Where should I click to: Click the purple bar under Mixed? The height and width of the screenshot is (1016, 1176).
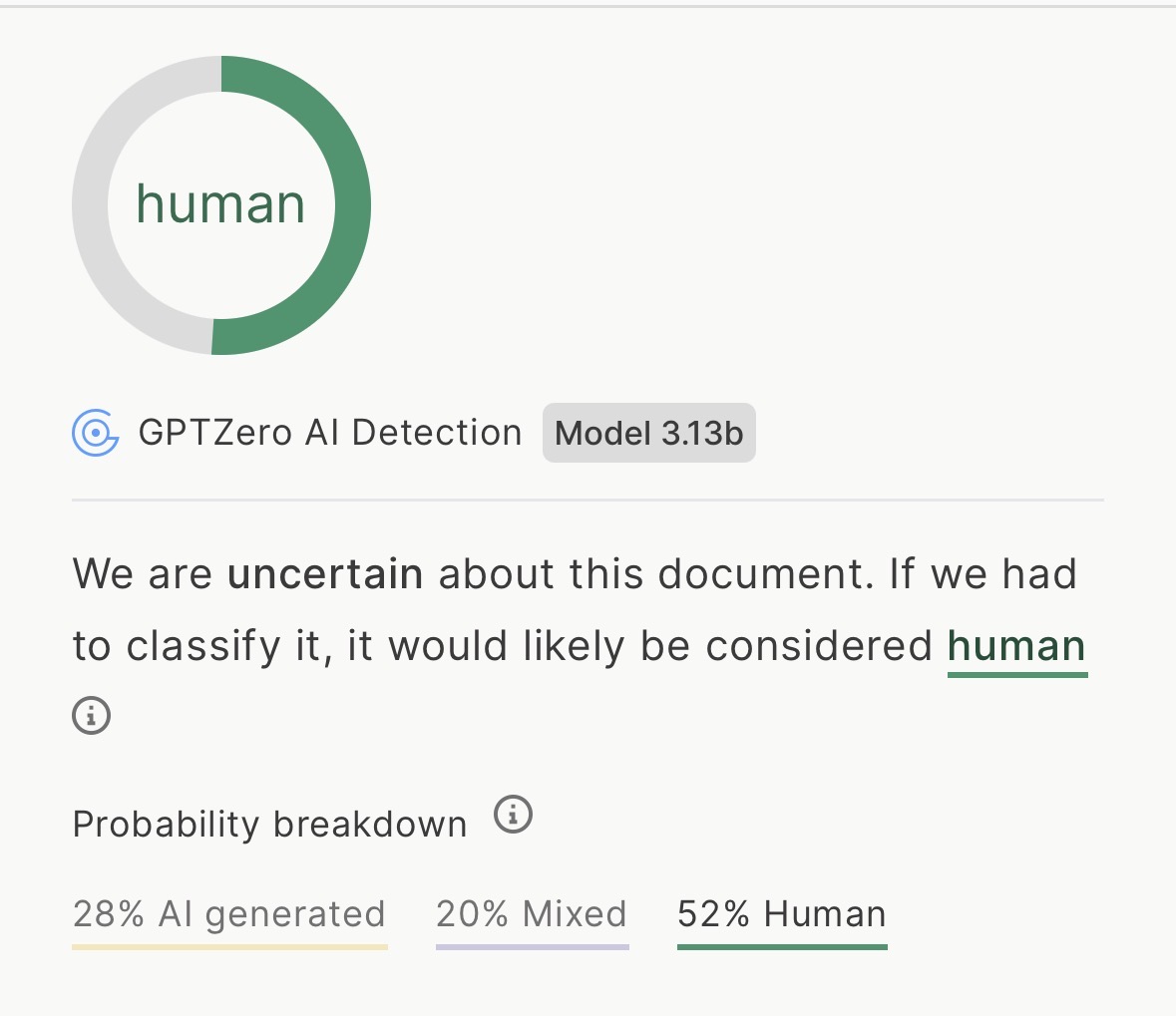coord(532,946)
